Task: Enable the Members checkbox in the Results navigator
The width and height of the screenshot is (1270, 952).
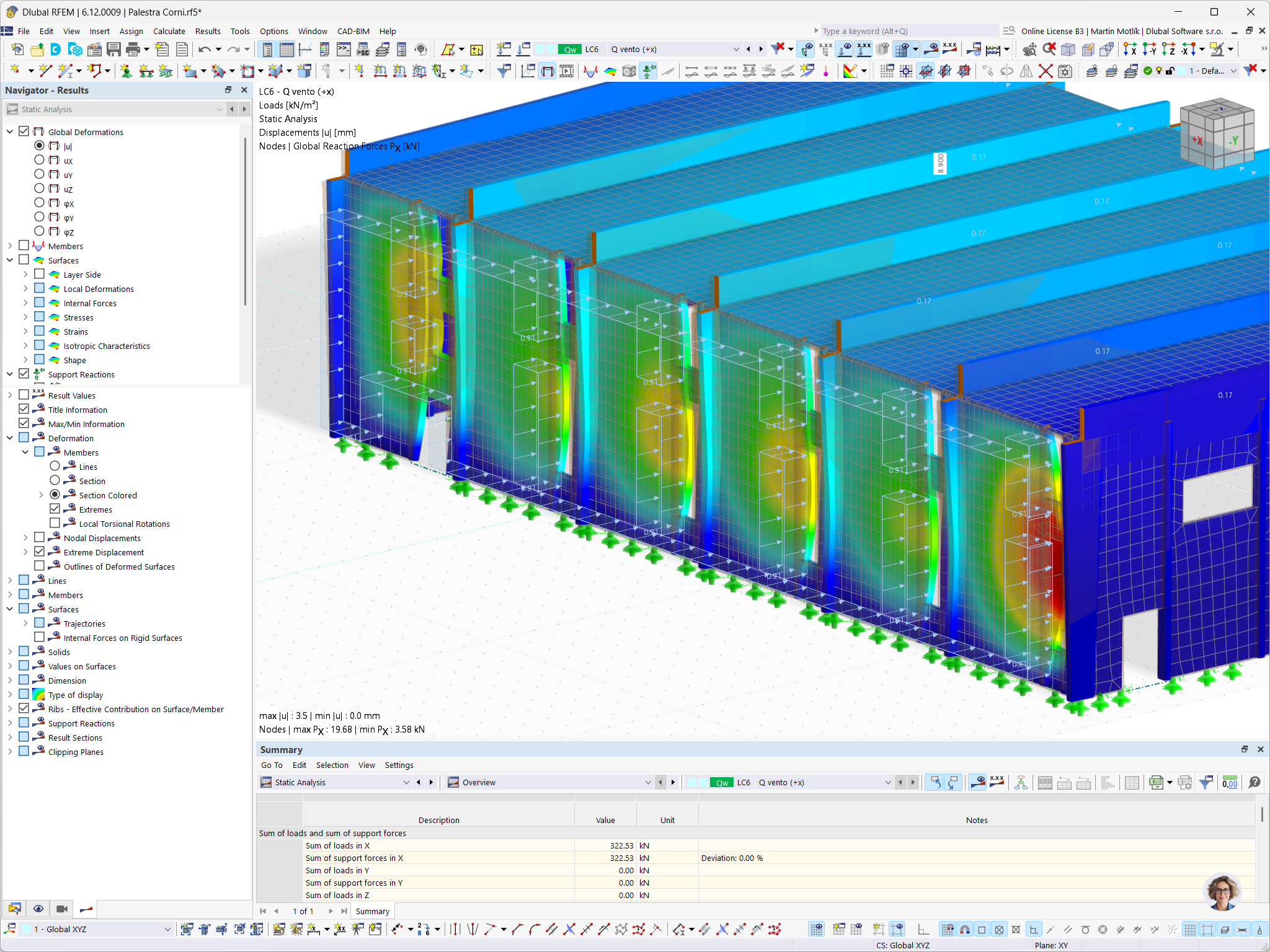Action: [24, 245]
